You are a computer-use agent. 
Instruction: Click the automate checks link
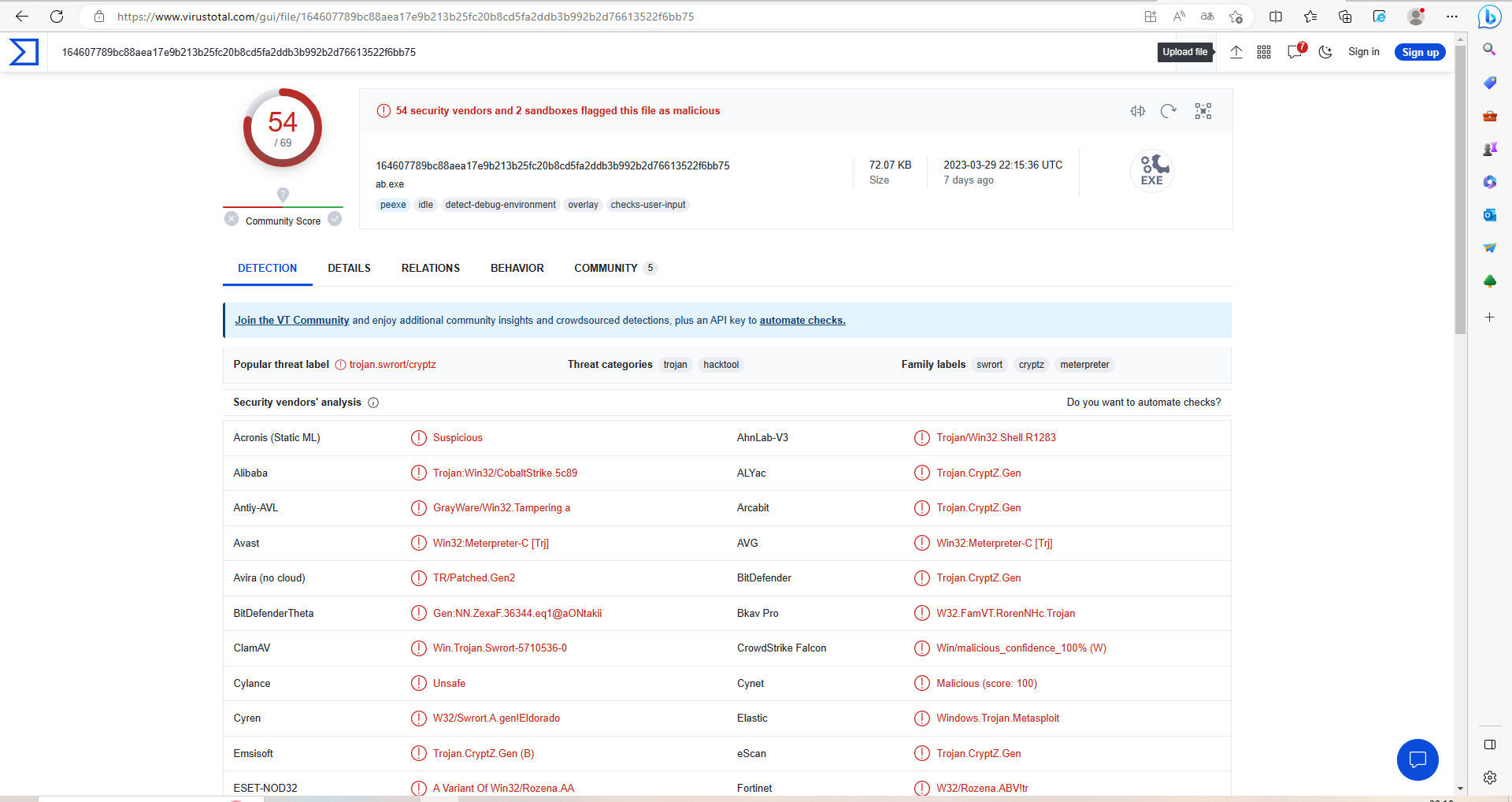tap(802, 321)
